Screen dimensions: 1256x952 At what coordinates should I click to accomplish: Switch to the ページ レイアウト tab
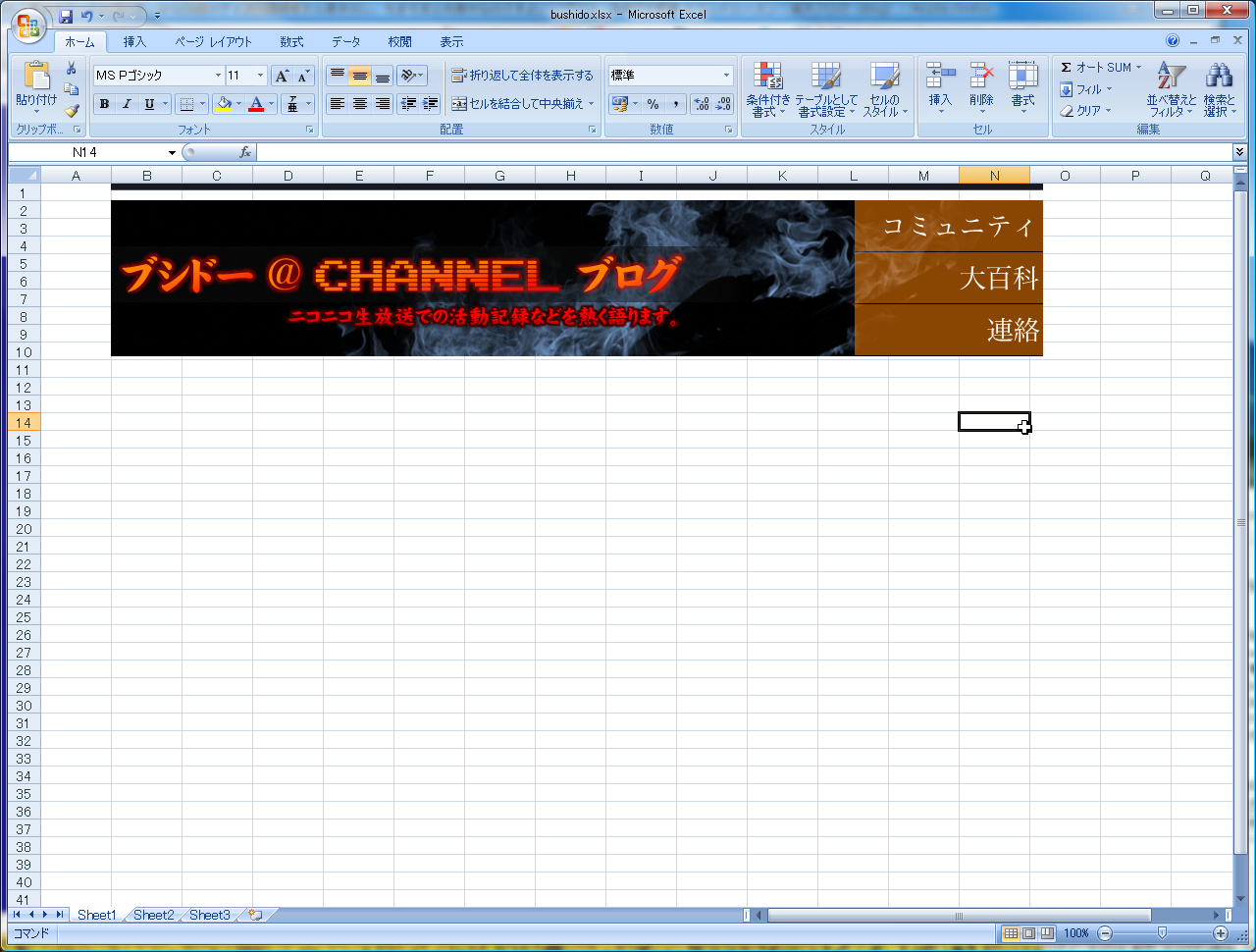pos(213,42)
